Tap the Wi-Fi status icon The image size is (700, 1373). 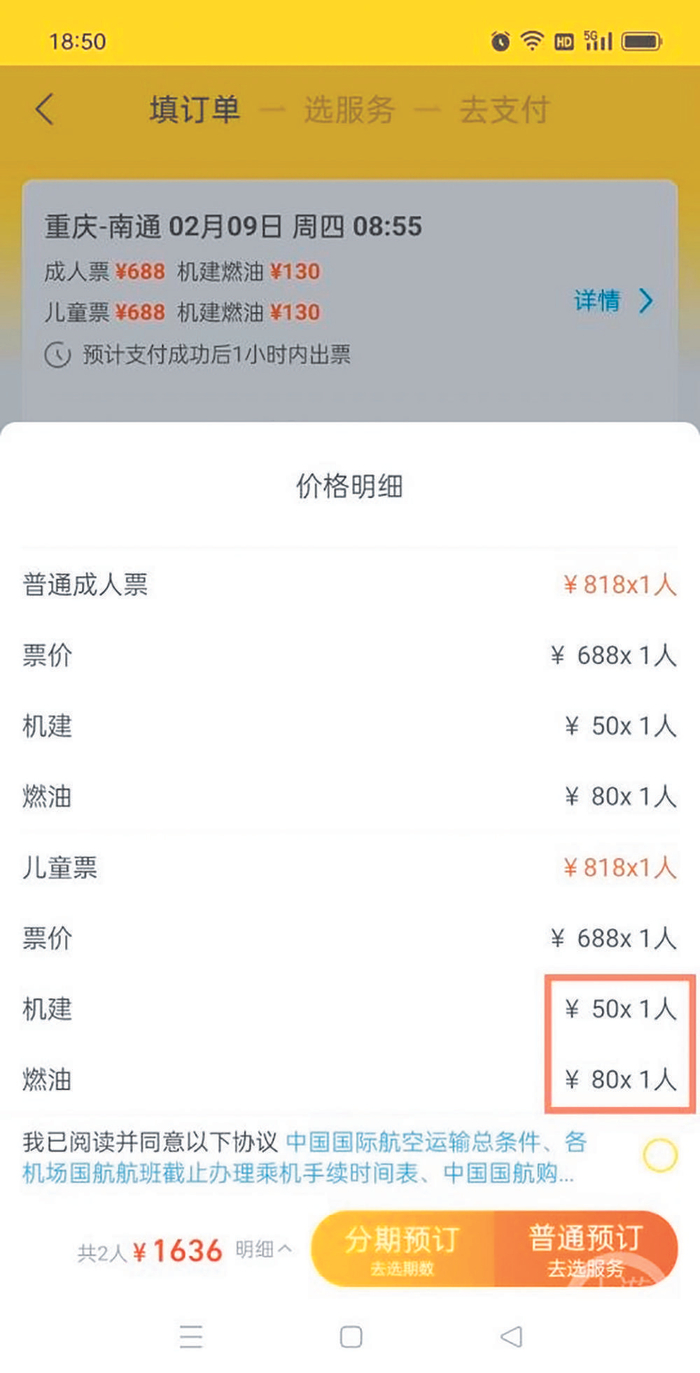coord(532,41)
